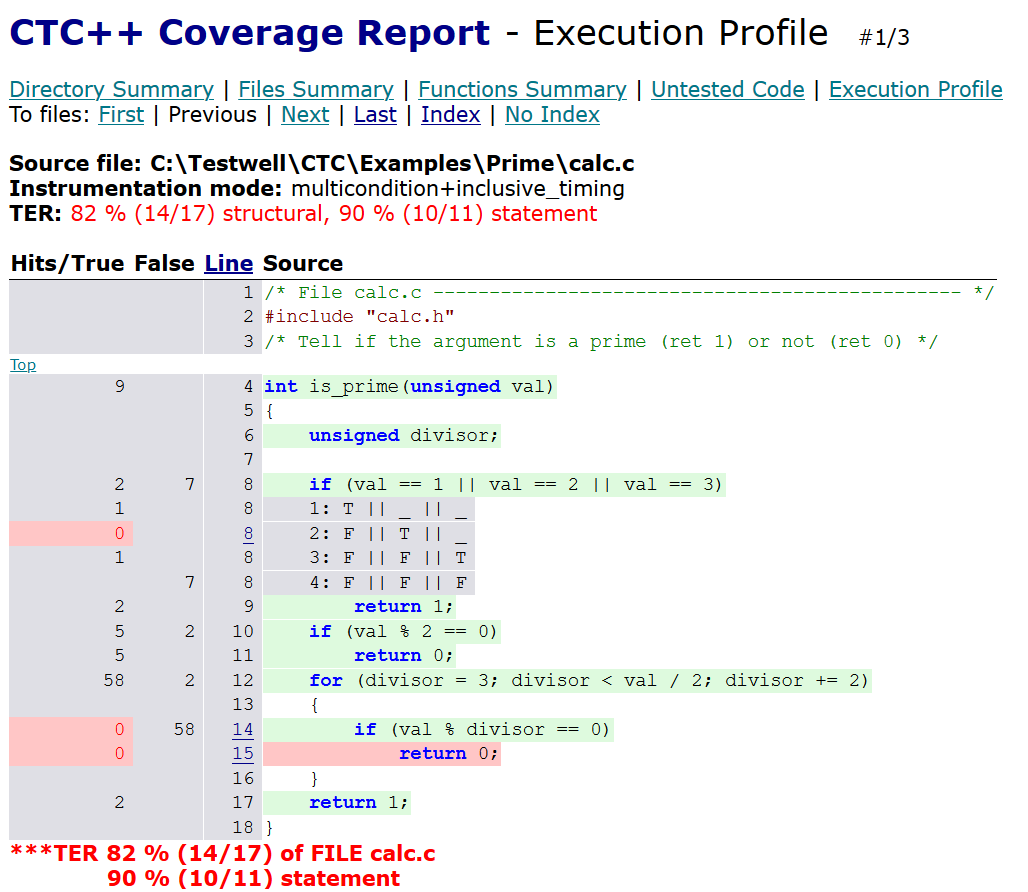Viewport: 1028px width, 892px height.
Task: Click the small Top link
Action: tap(22, 365)
